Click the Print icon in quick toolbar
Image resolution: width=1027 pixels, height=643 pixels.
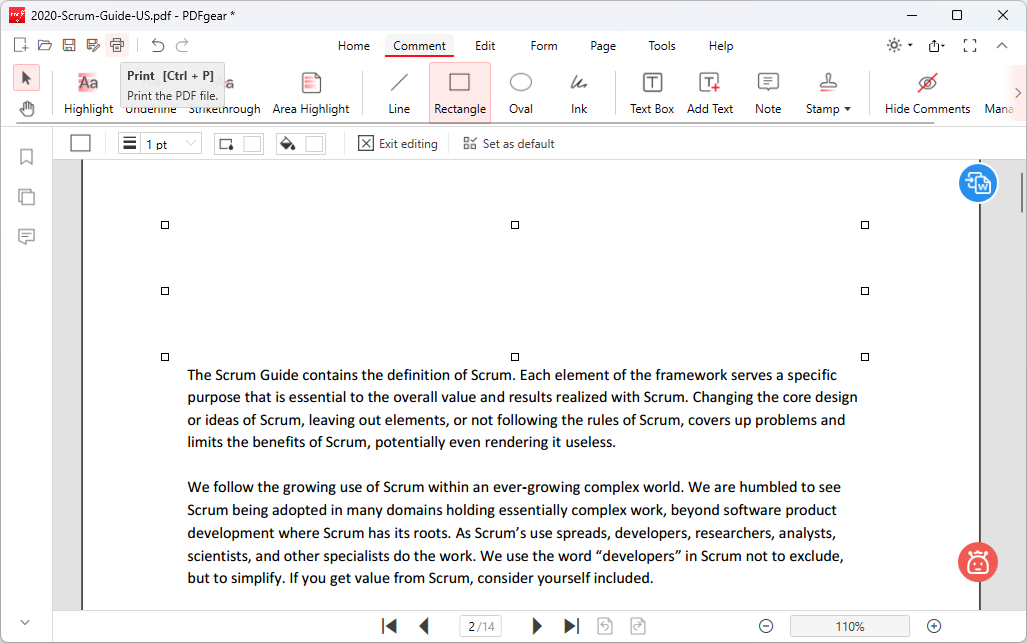(116, 45)
